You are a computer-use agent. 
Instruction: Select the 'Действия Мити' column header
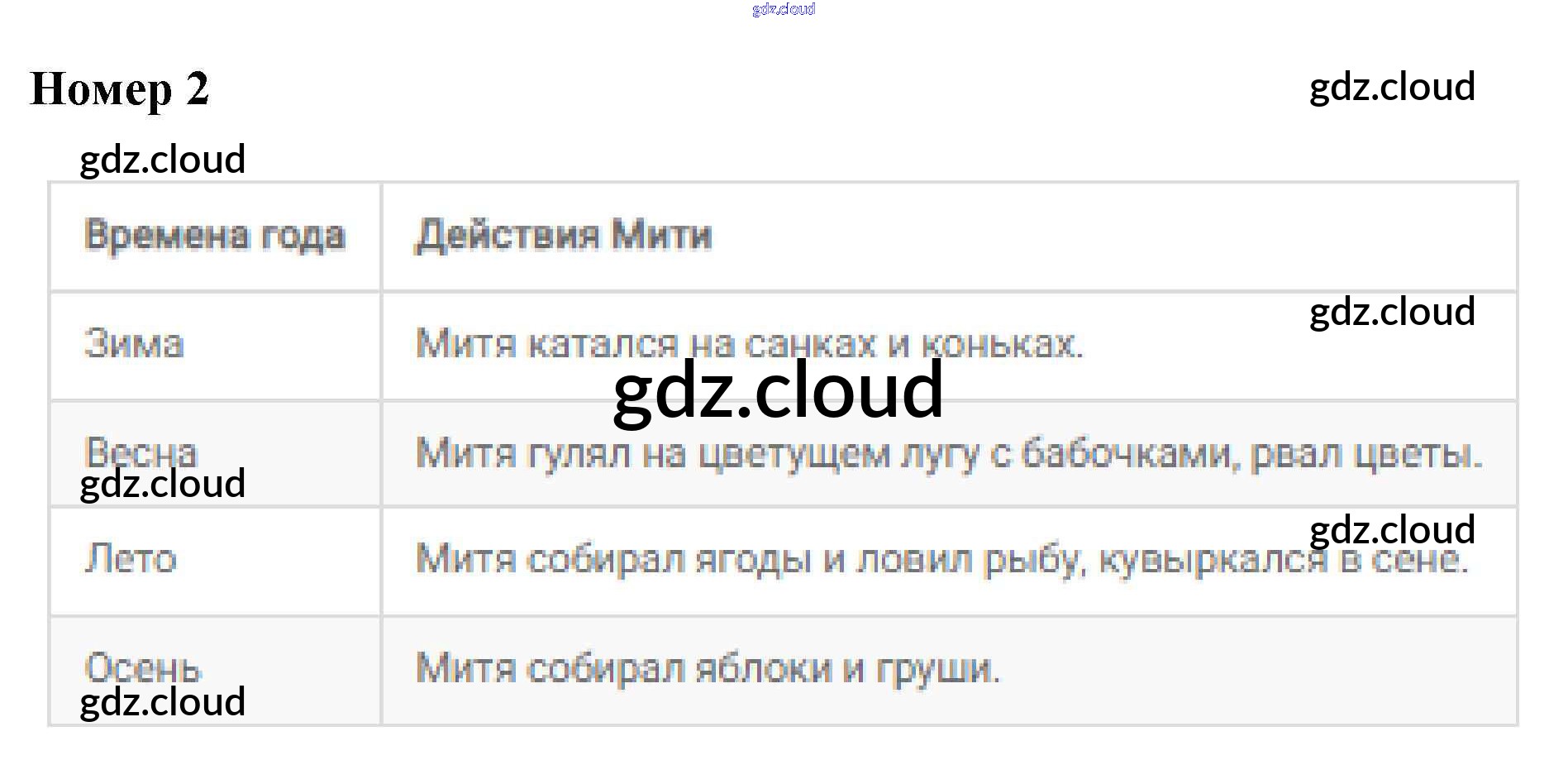click(x=563, y=235)
